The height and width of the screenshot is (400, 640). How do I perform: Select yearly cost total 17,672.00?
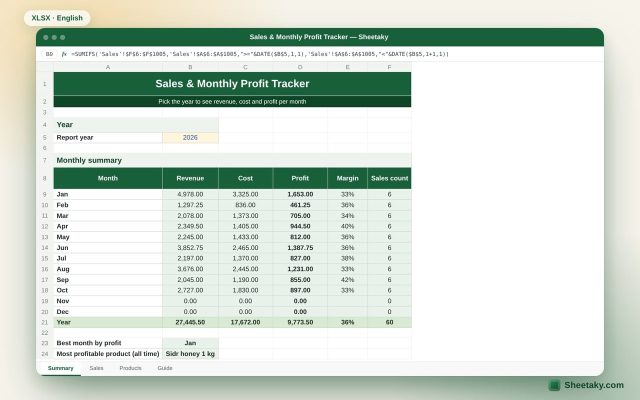pos(245,322)
